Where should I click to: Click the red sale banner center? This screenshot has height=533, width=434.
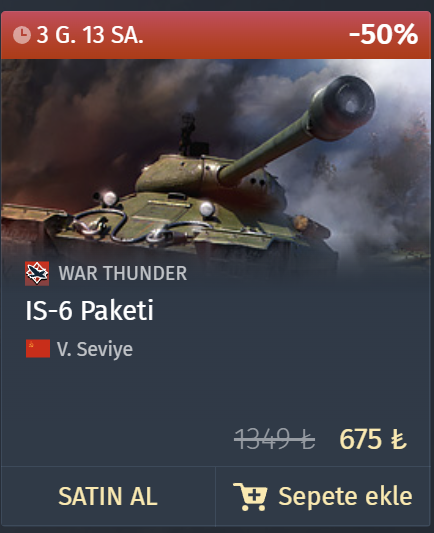(216, 35)
